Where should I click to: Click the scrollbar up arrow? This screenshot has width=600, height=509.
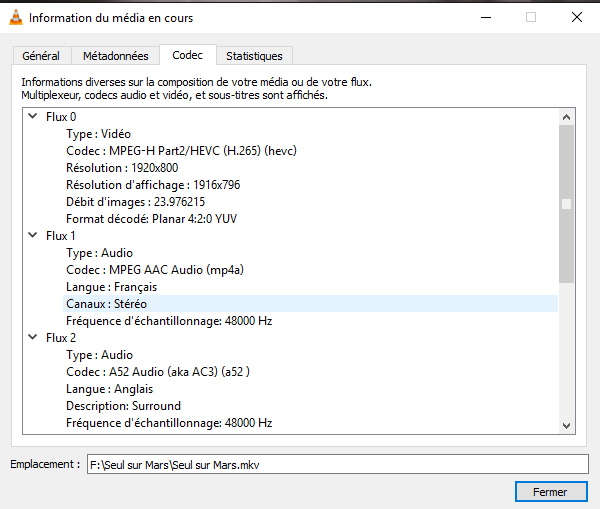(x=566, y=117)
